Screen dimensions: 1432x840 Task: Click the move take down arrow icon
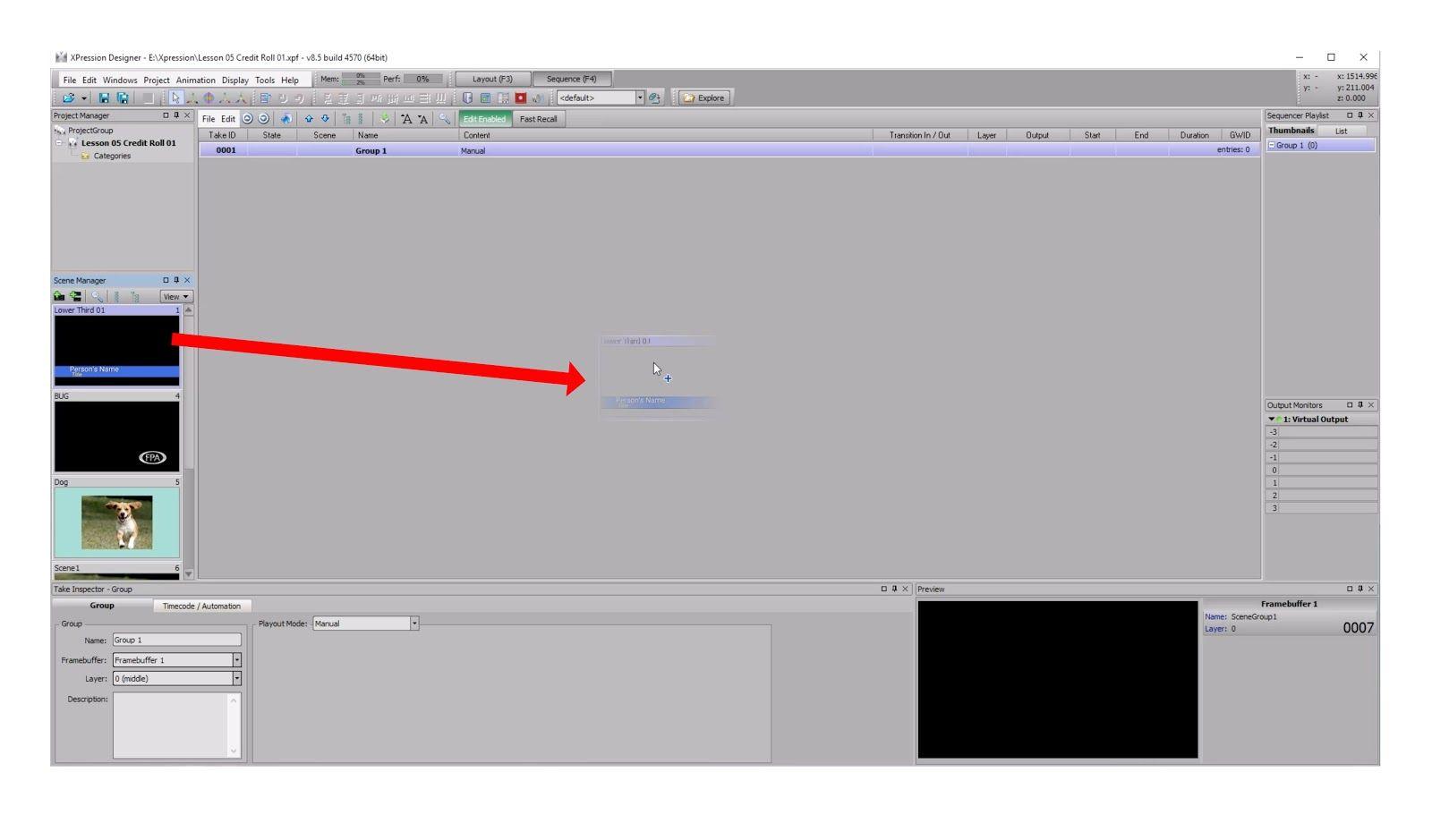(325, 119)
